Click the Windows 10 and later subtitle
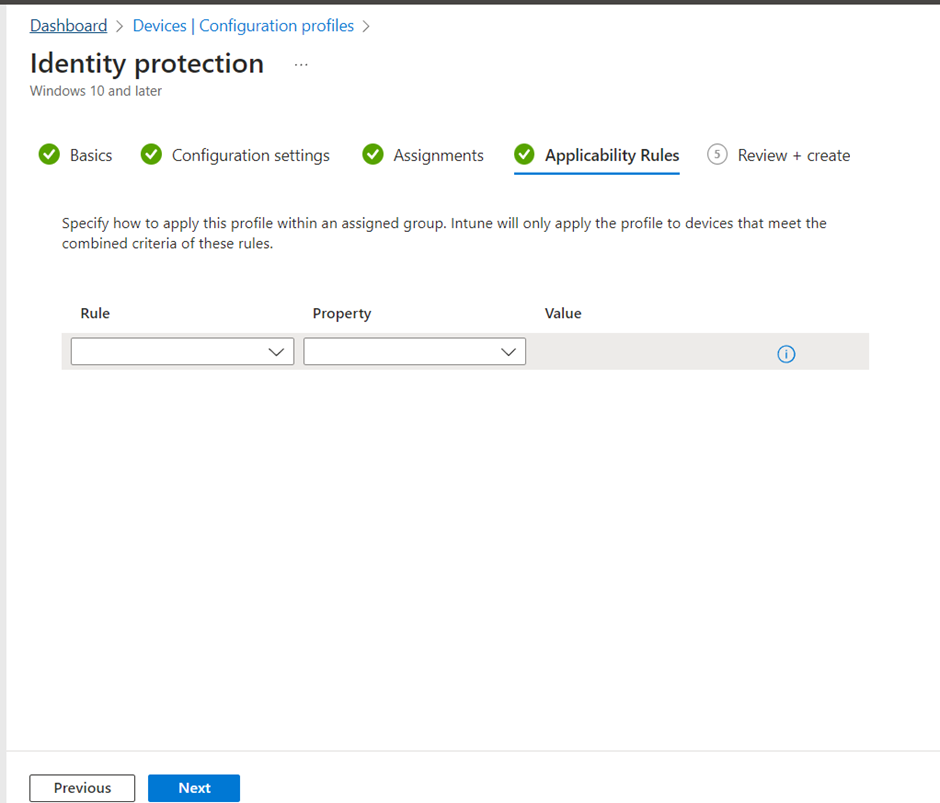The height and width of the screenshot is (803, 940). pyautogui.click(x=96, y=91)
